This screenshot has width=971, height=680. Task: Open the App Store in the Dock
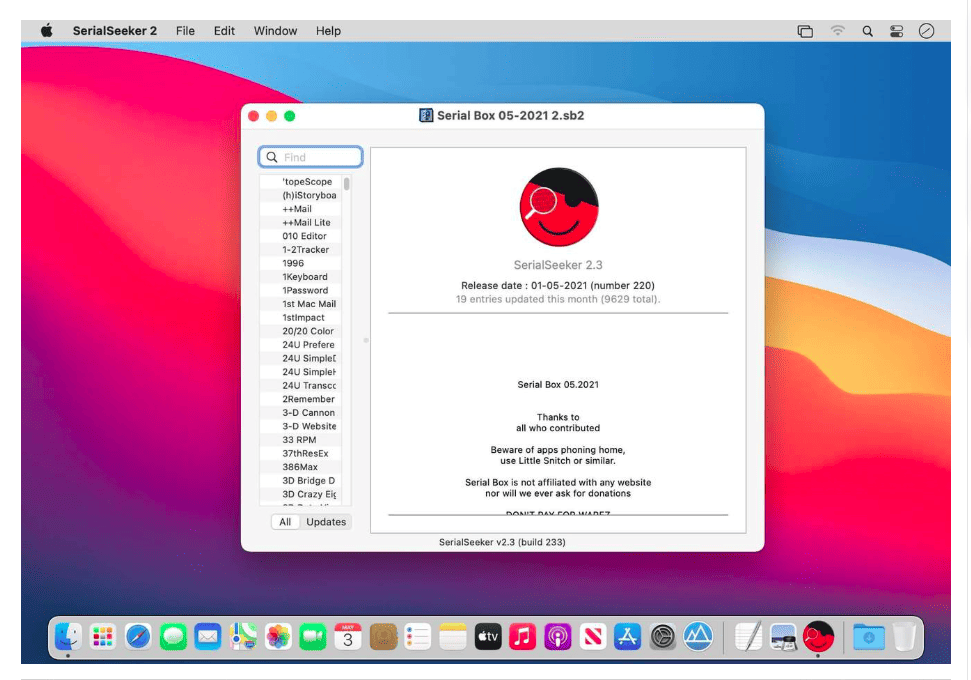627,637
